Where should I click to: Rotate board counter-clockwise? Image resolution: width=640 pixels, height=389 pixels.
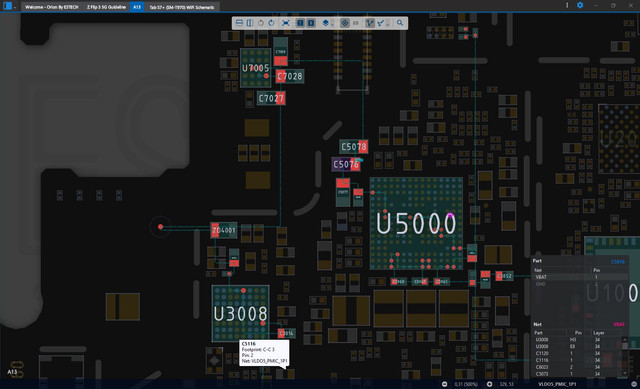click(x=260, y=23)
